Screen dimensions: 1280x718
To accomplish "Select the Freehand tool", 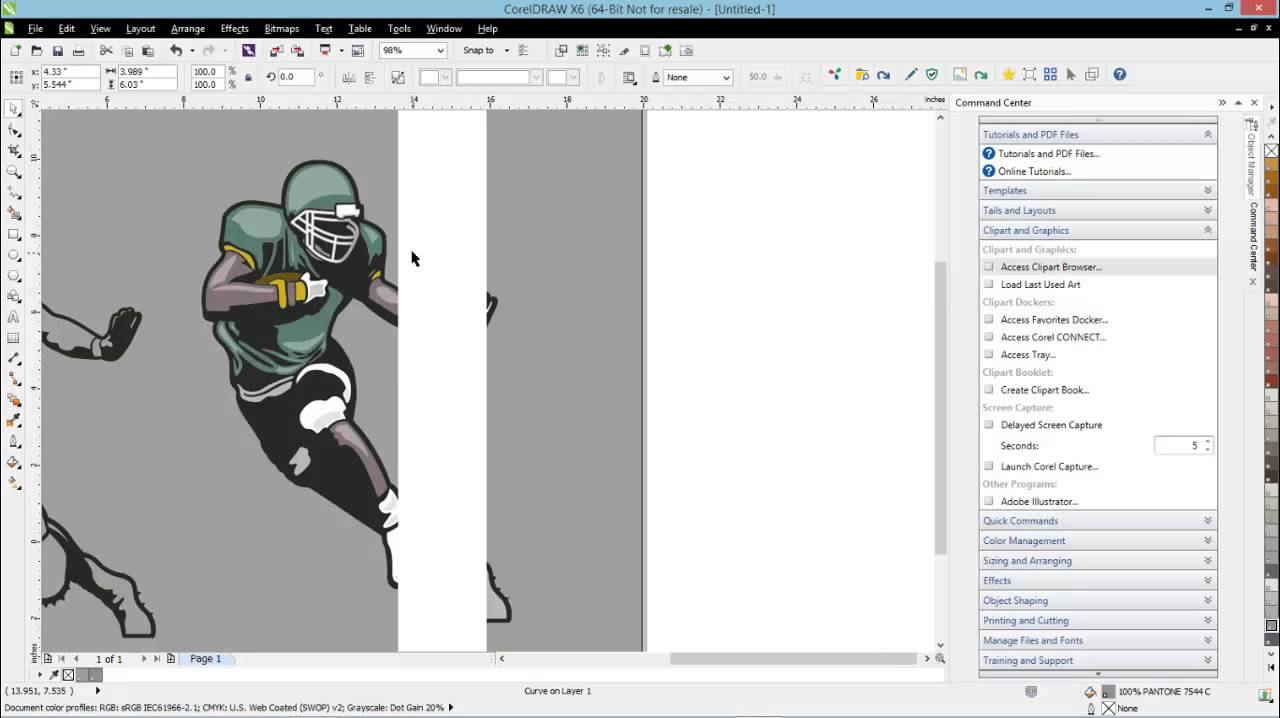I will [14, 192].
